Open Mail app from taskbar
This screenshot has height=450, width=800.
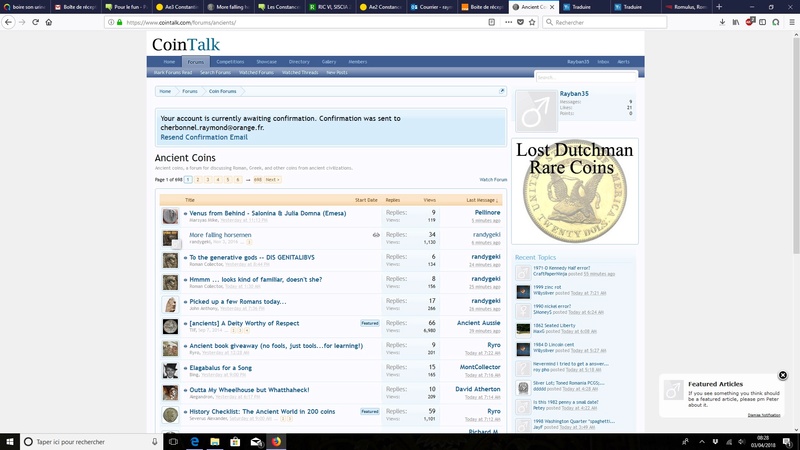pyautogui.click(x=256, y=442)
